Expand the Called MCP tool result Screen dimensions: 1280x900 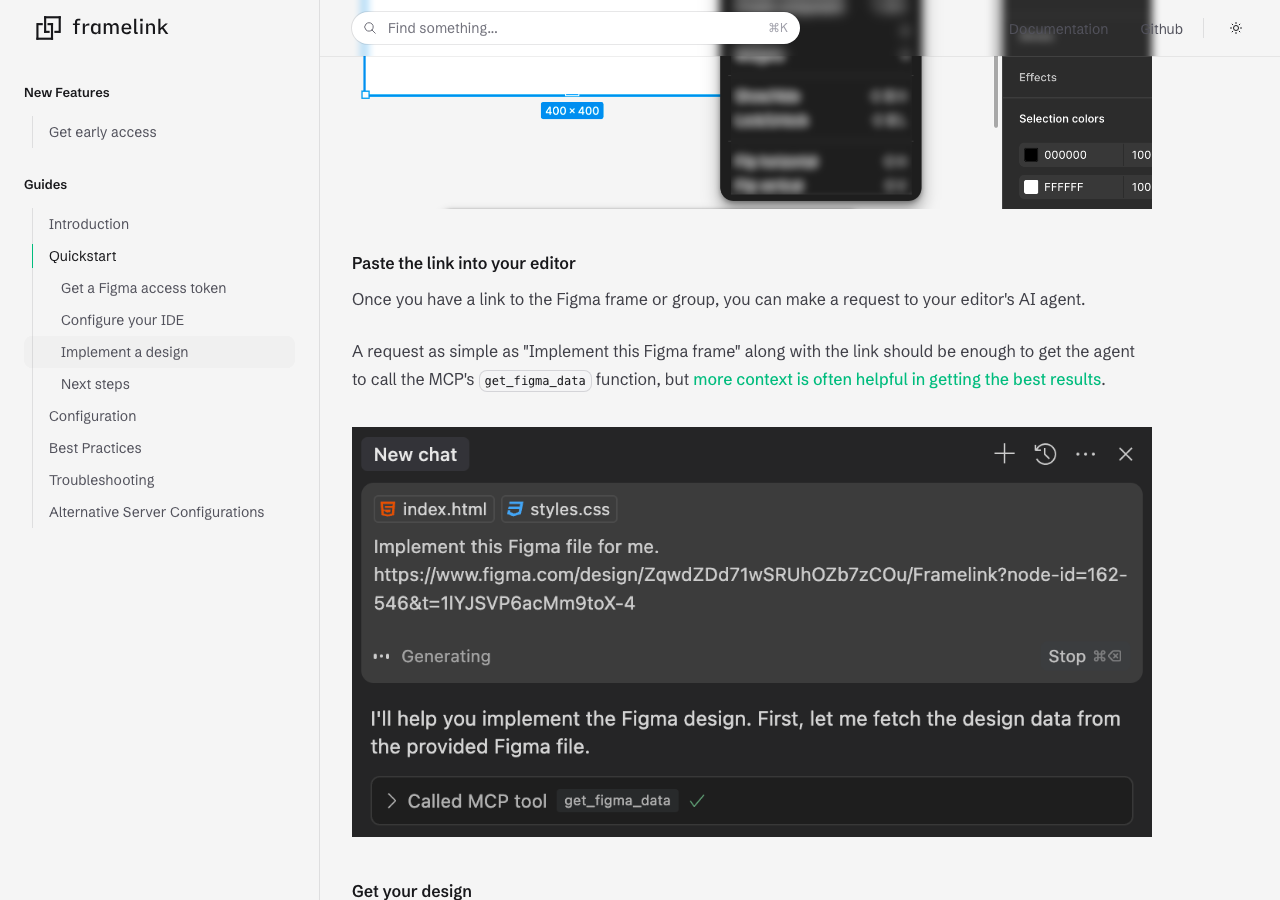(391, 800)
